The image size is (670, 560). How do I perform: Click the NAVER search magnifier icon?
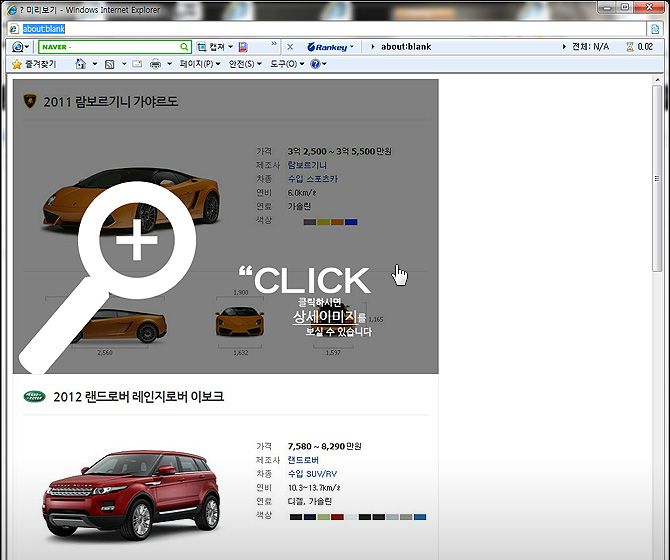click(184, 47)
